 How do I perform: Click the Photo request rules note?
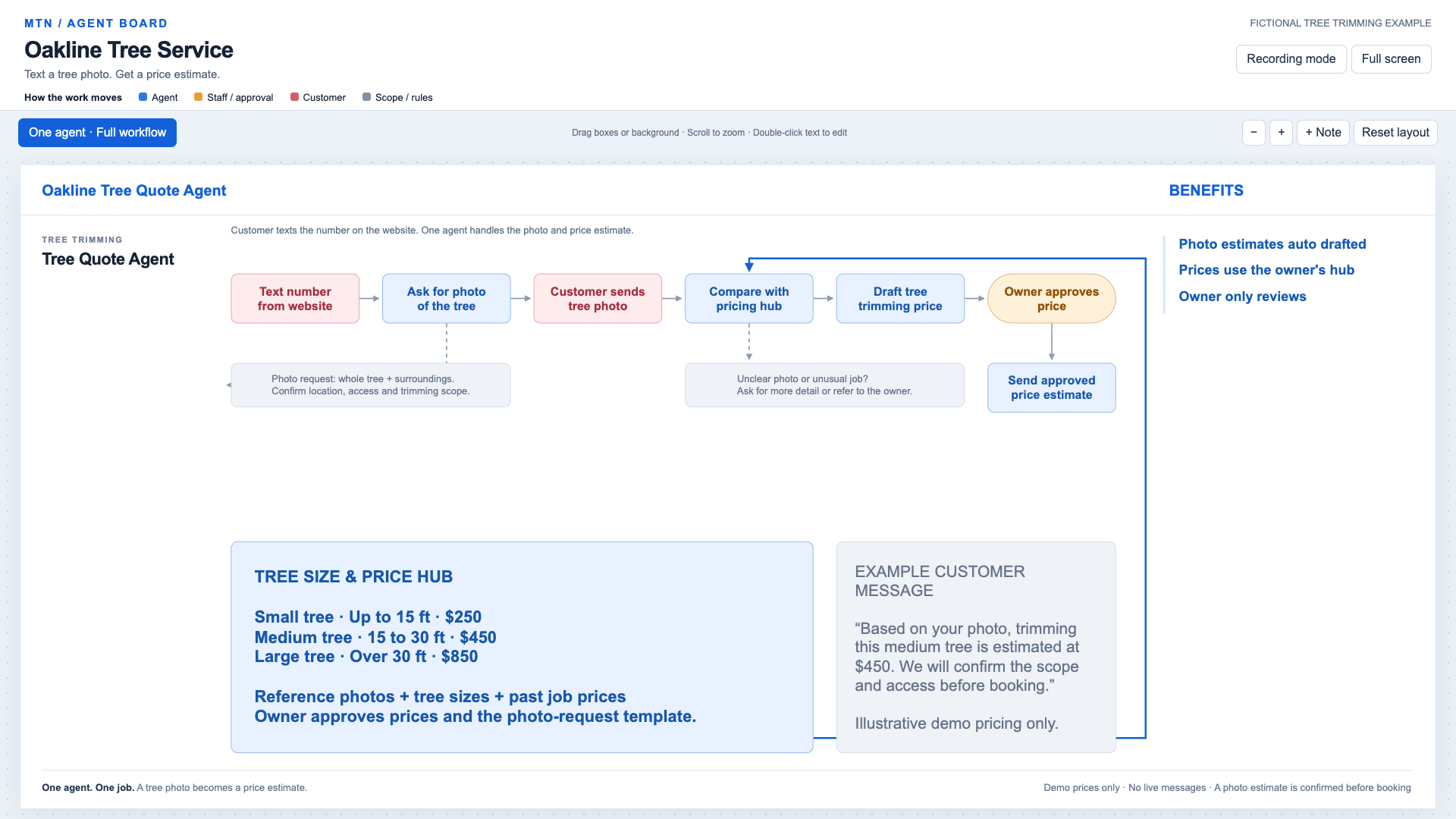[x=371, y=385]
